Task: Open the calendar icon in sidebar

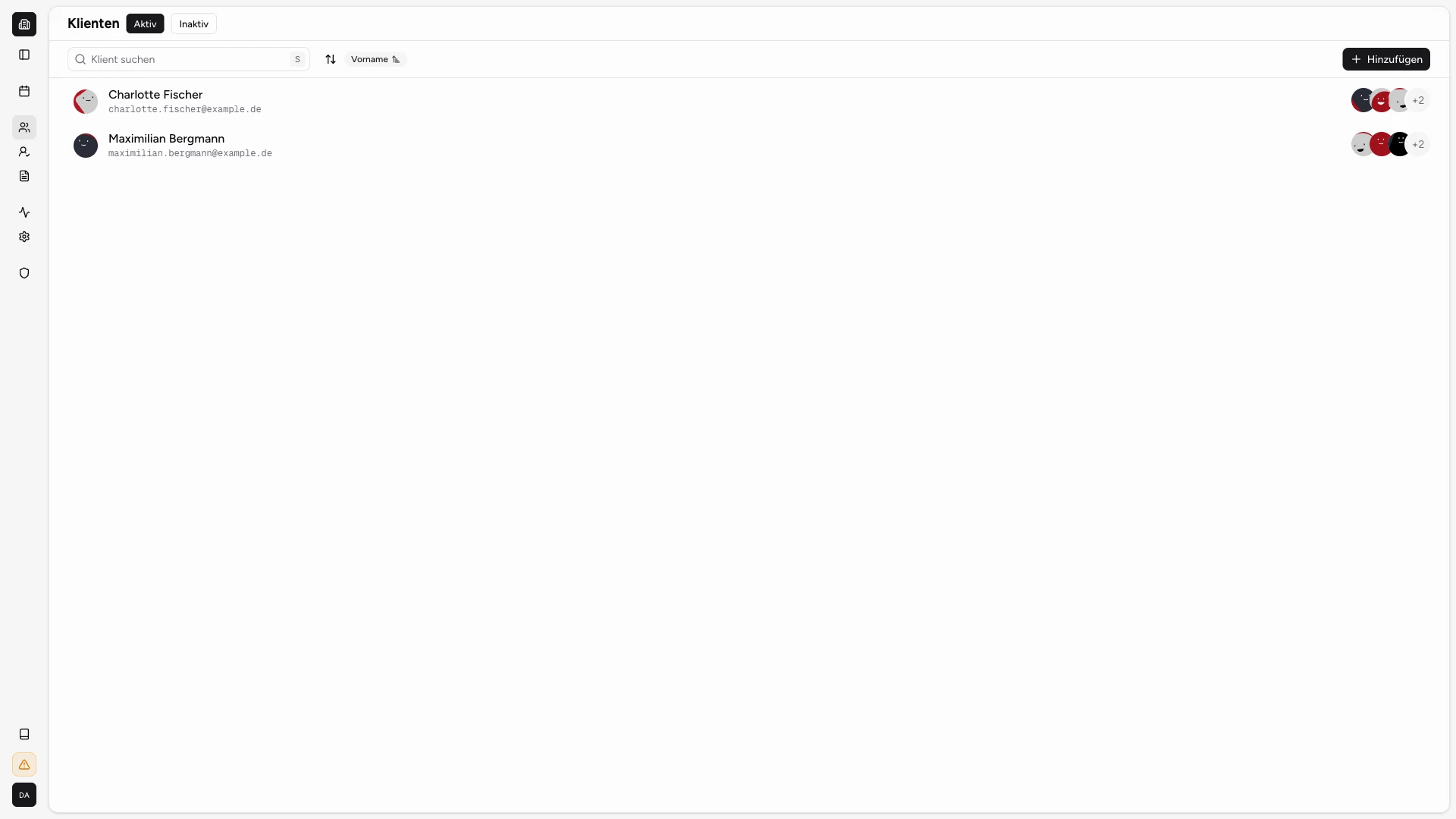Action: coord(24,91)
